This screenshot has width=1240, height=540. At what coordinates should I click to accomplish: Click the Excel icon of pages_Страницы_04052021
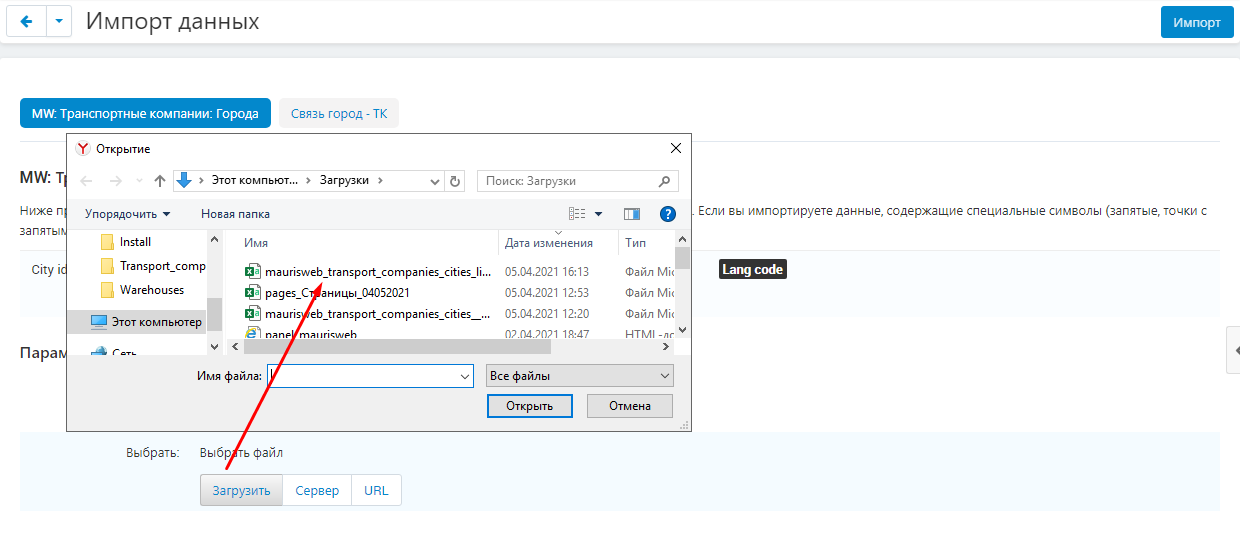click(252, 293)
